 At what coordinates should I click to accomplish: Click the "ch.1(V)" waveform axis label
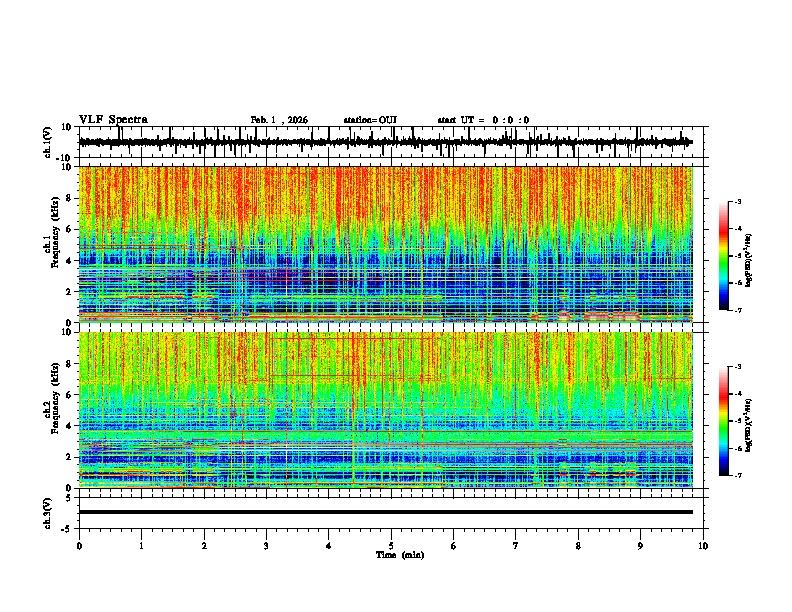[x=48, y=142]
